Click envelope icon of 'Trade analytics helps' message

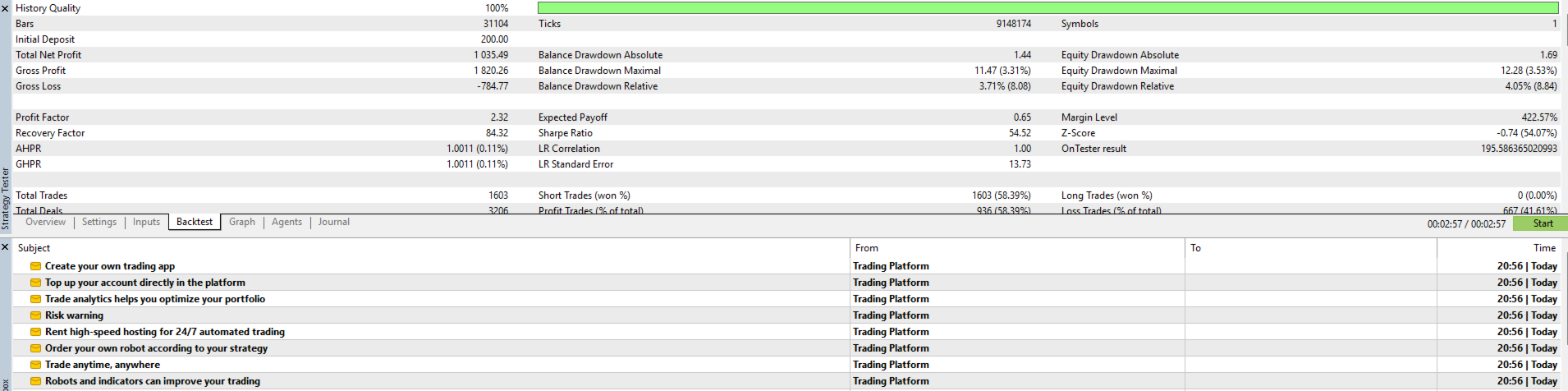point(35,299)
